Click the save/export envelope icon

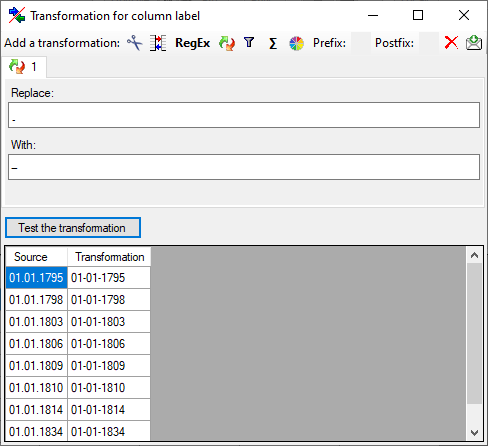pos(474,43)
